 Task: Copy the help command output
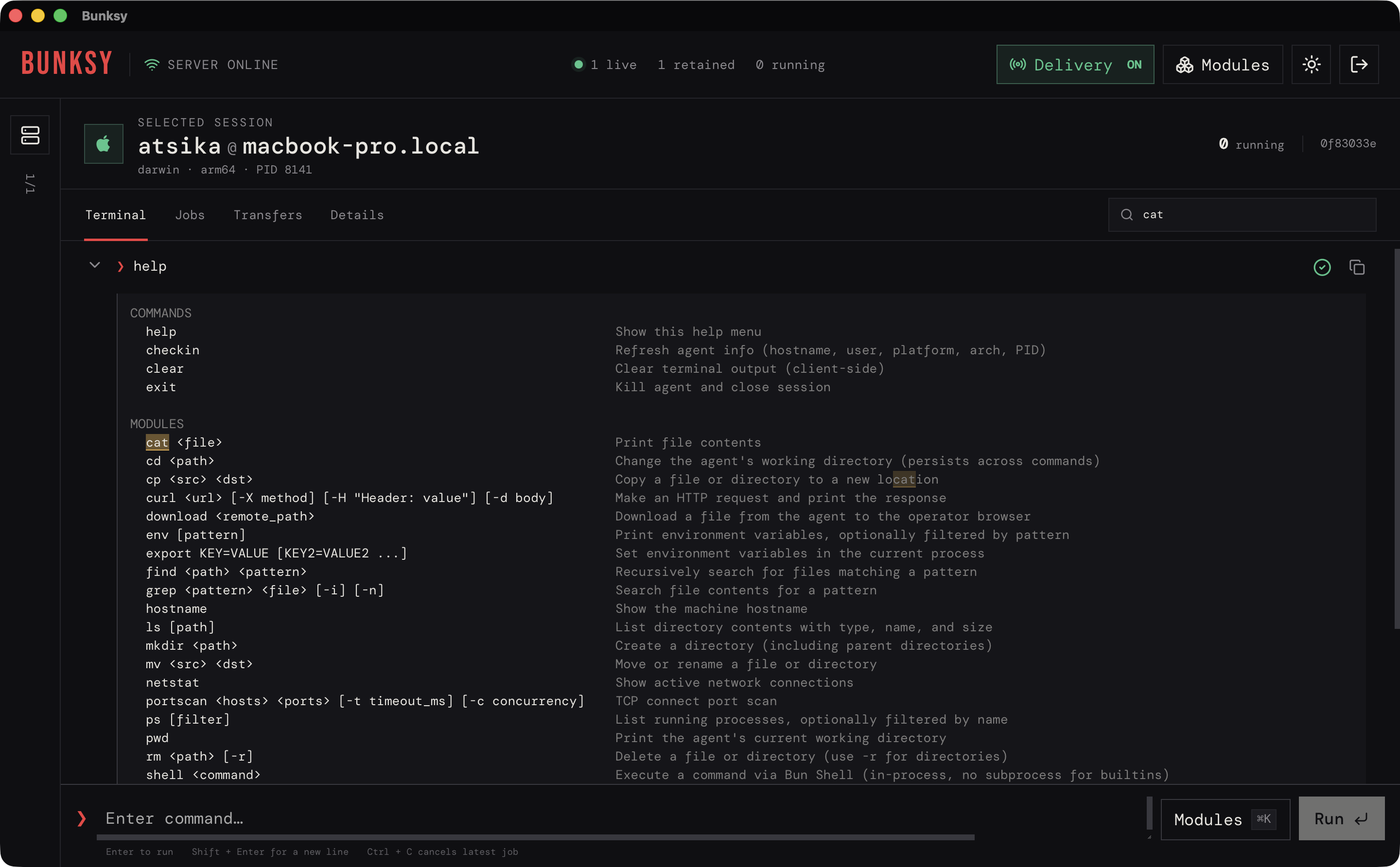[x=1357, y=267]
